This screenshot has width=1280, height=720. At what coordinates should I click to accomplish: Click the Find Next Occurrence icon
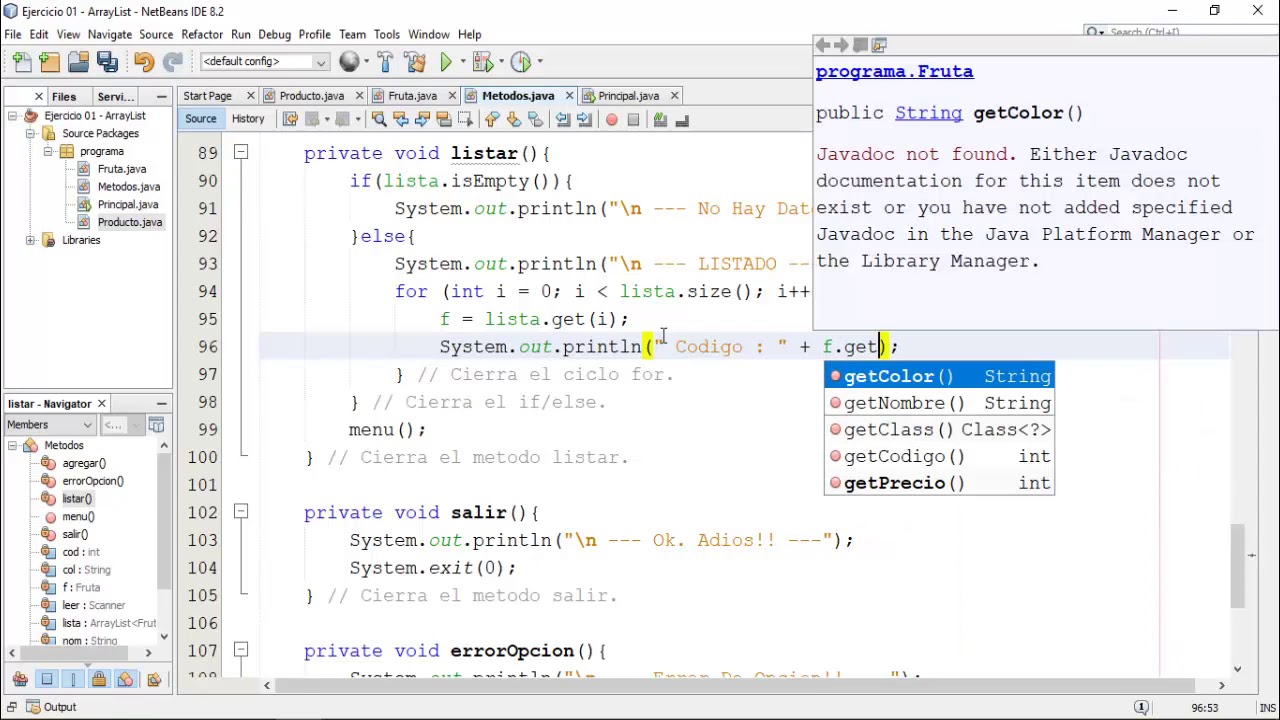point(422,120)
